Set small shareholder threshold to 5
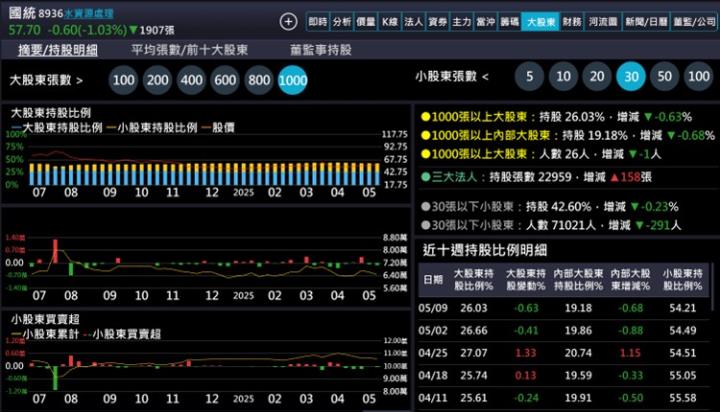 tap(529, 76)
